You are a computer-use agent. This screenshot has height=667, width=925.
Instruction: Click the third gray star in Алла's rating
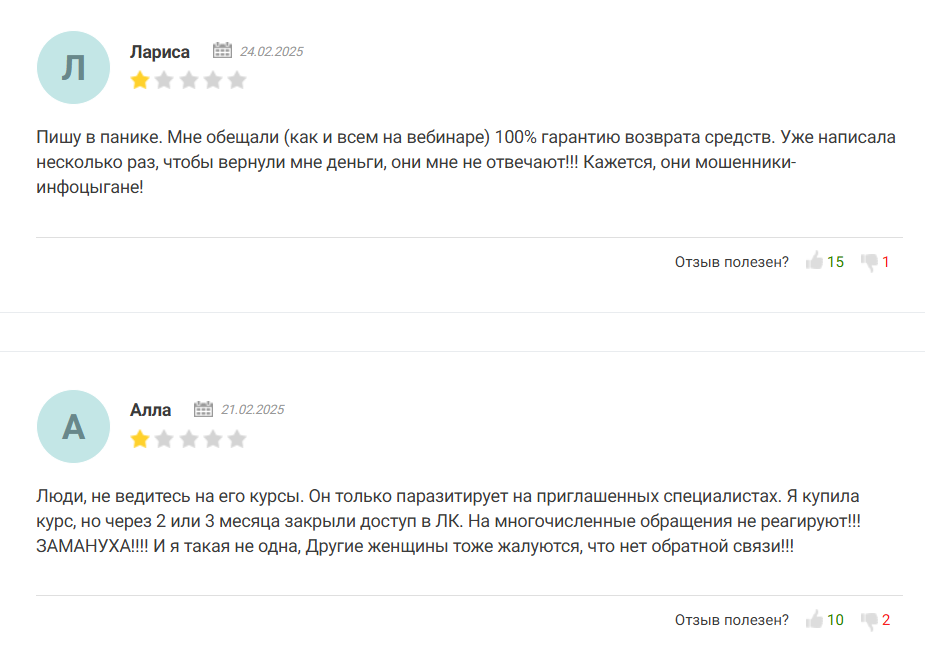(188, 438)
